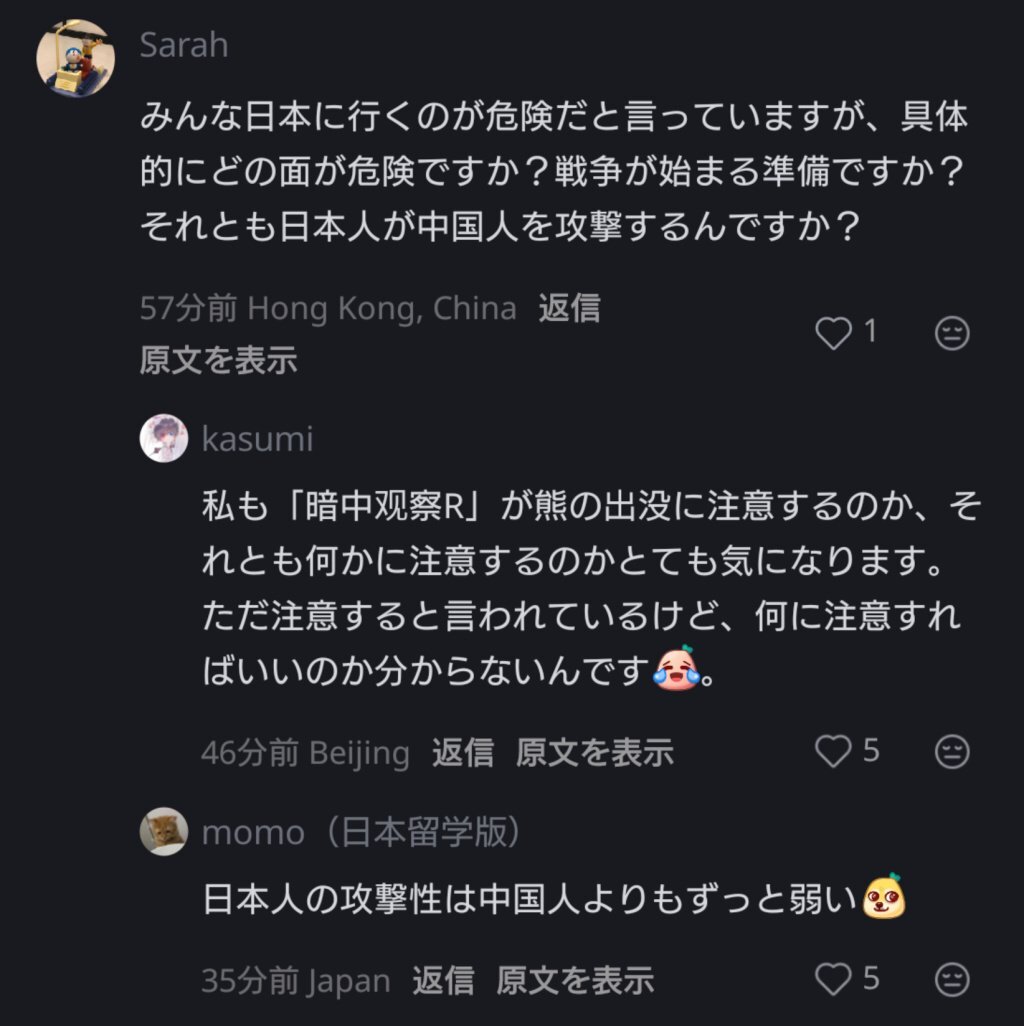Viewport: 1024px width, 1026px height.
Task: Tap kasumi's profile picture
Action: coord(164,438)
